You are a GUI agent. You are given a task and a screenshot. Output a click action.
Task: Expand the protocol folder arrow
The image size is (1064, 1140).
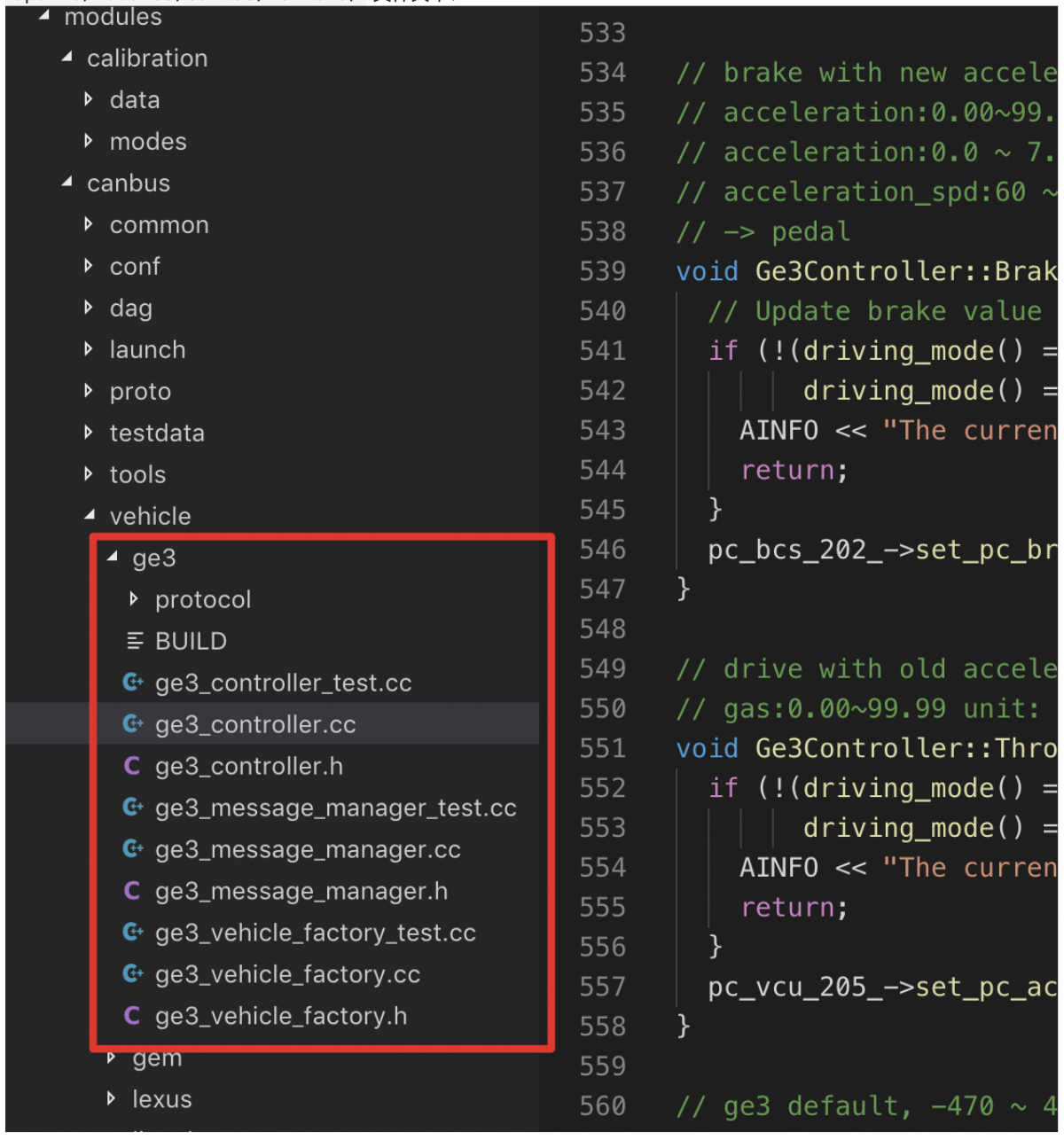pyautogui.click(x=134, y=599)
